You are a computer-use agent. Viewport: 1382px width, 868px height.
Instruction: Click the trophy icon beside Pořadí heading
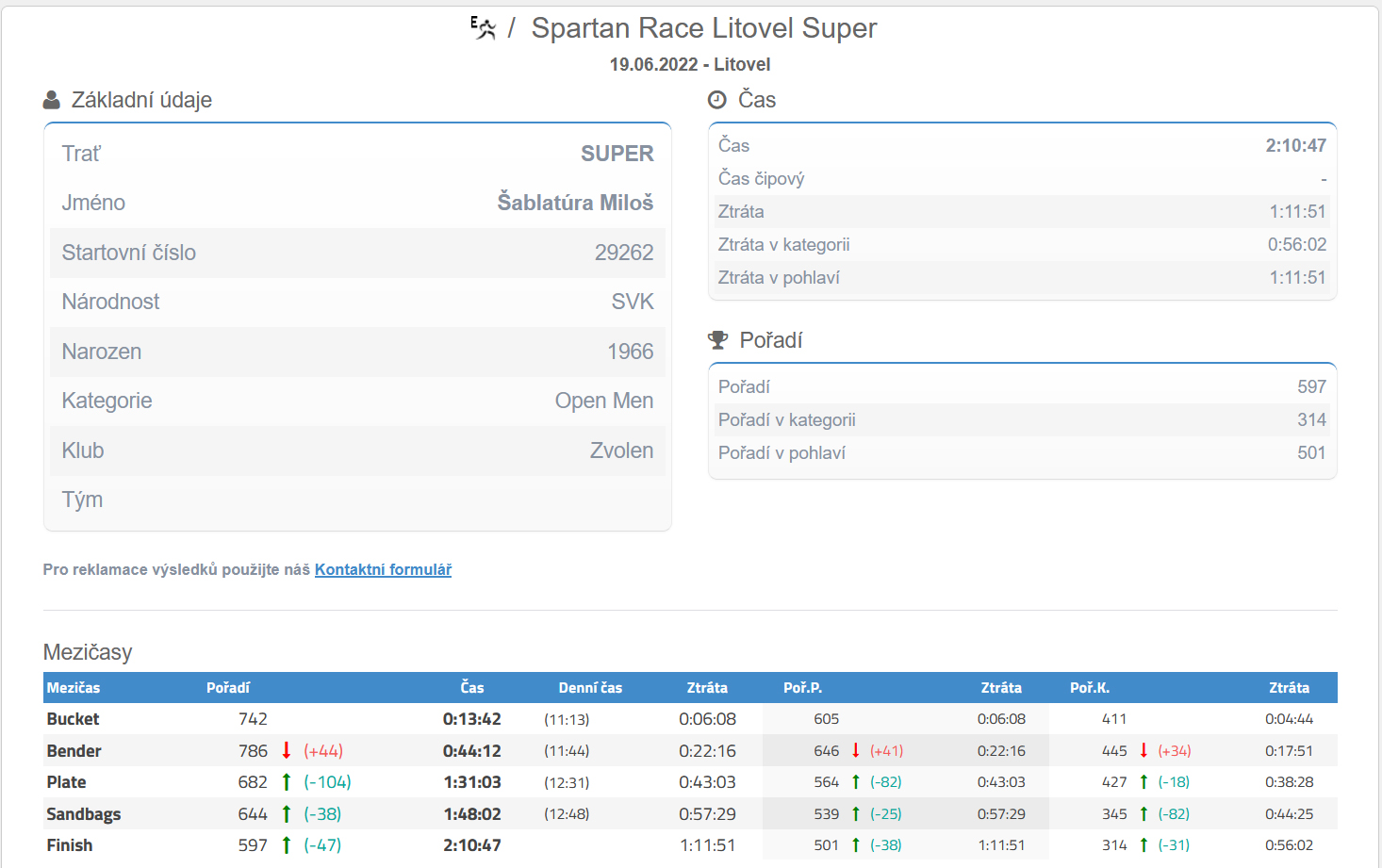tap(718, 340)
